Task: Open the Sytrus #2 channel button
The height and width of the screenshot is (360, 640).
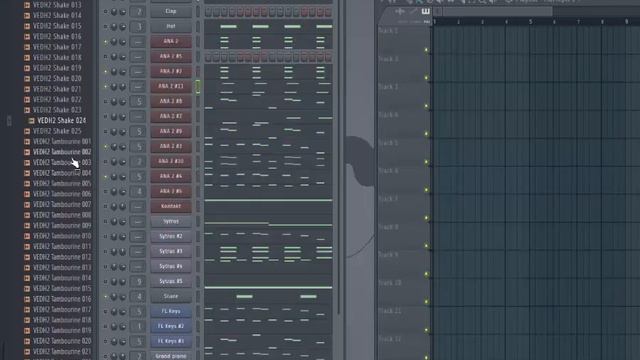Action: [171, 236]
